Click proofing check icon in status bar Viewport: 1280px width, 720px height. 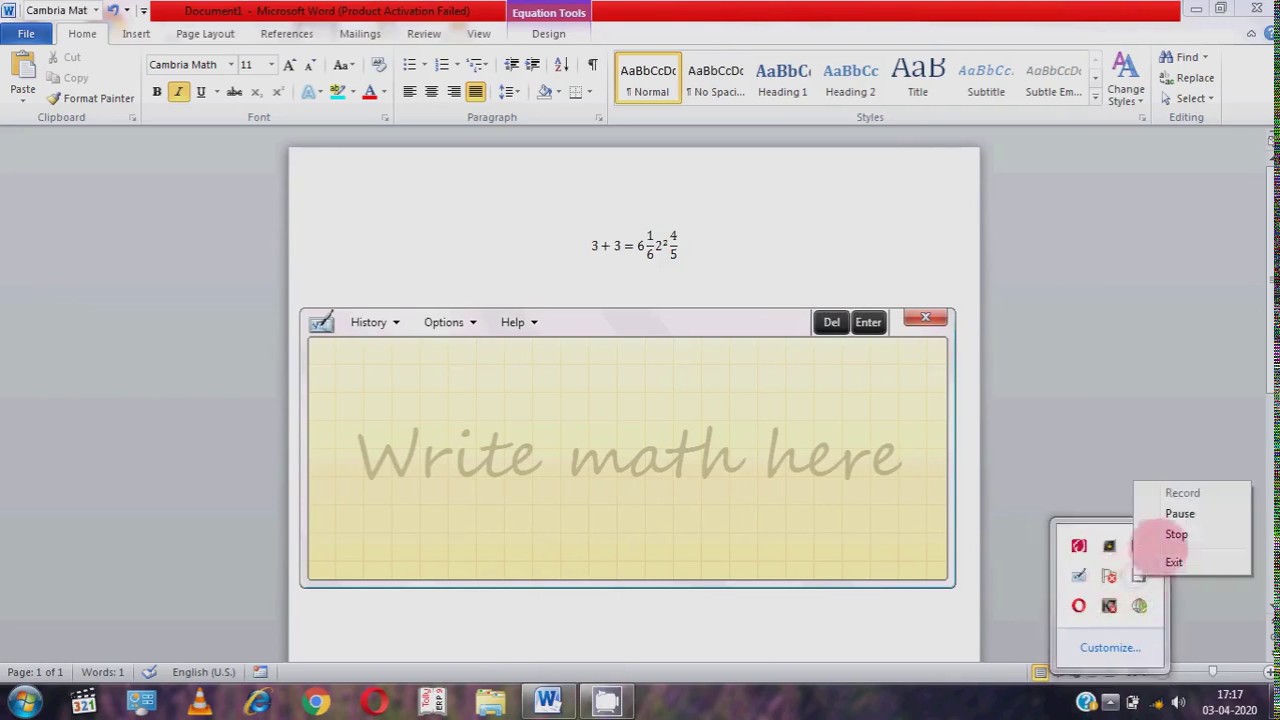point(149,672)
